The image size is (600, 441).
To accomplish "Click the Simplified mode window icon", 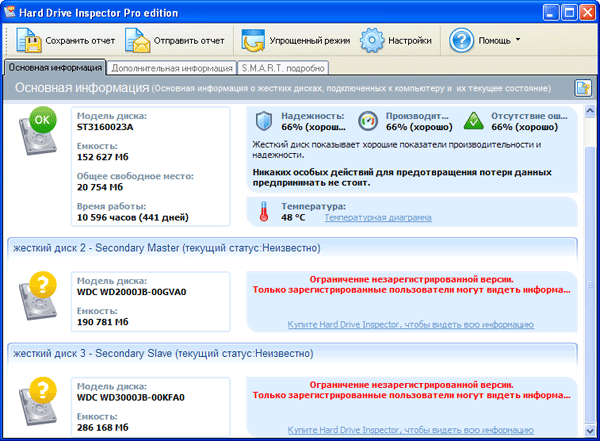I will coord(253,40).
